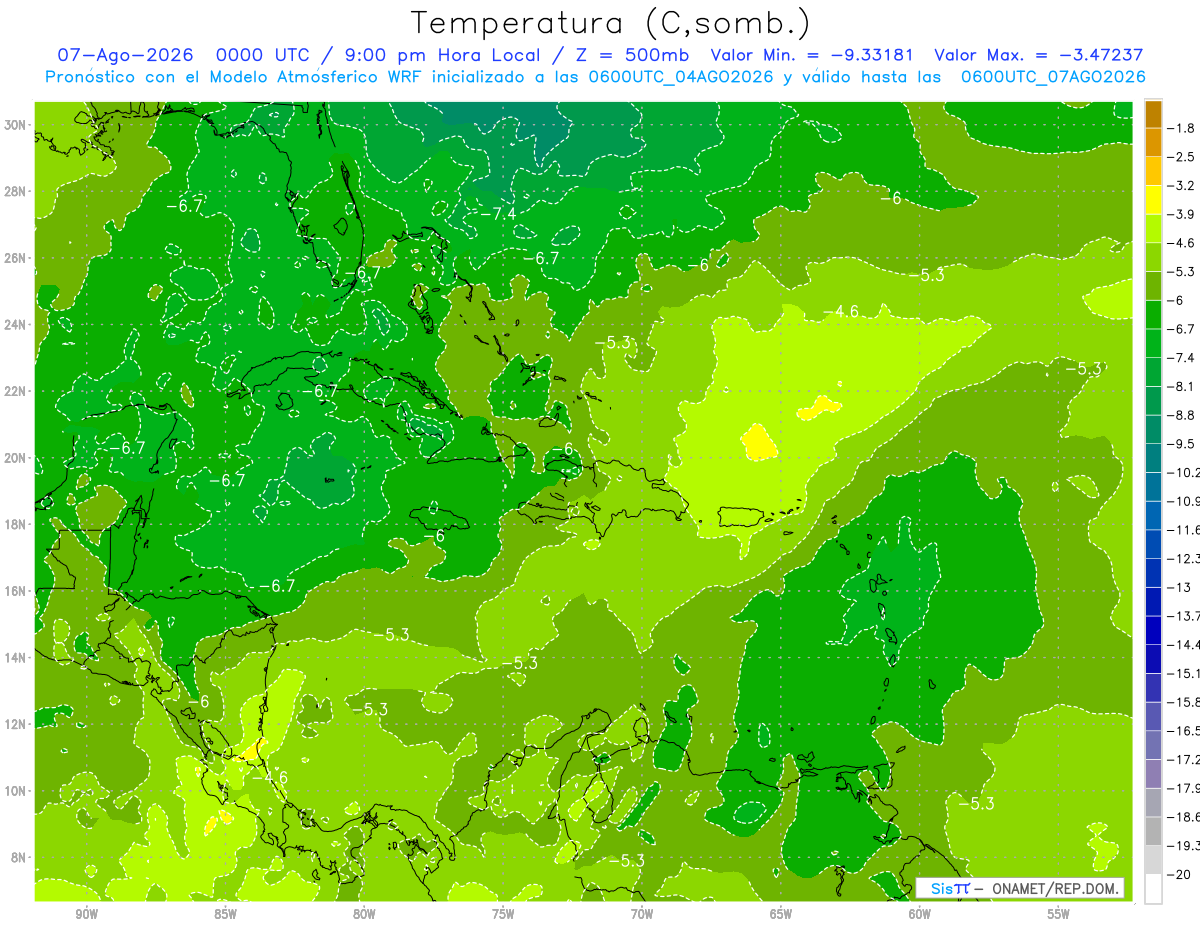The image size is (1200, 927).
Task: Click the purple swatch between -17.2 and -17.9
Action: pyautogui.click(x=1153, y=773)
